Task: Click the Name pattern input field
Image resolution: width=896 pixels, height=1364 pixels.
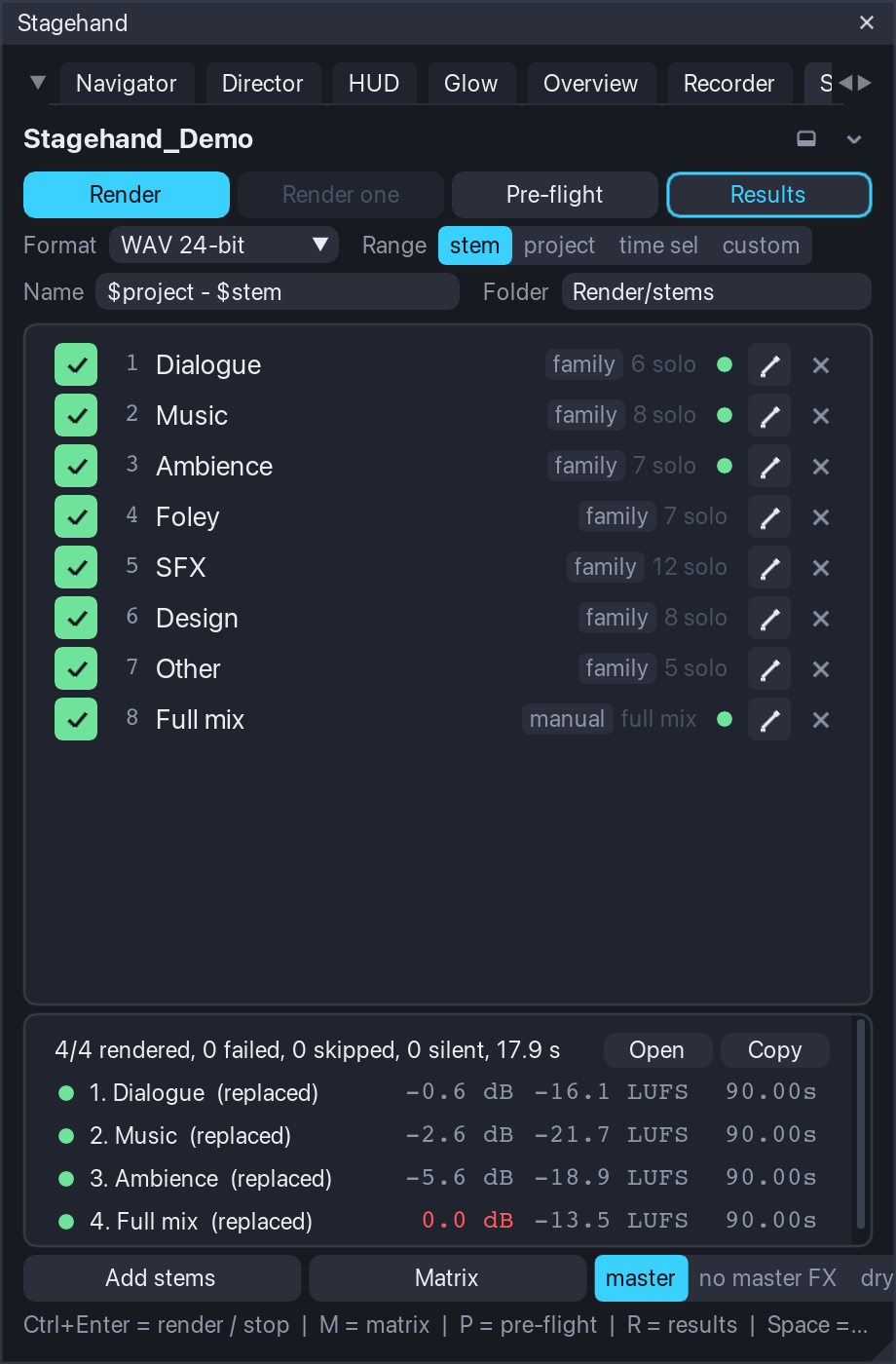Action: click(x=278, y=292)
